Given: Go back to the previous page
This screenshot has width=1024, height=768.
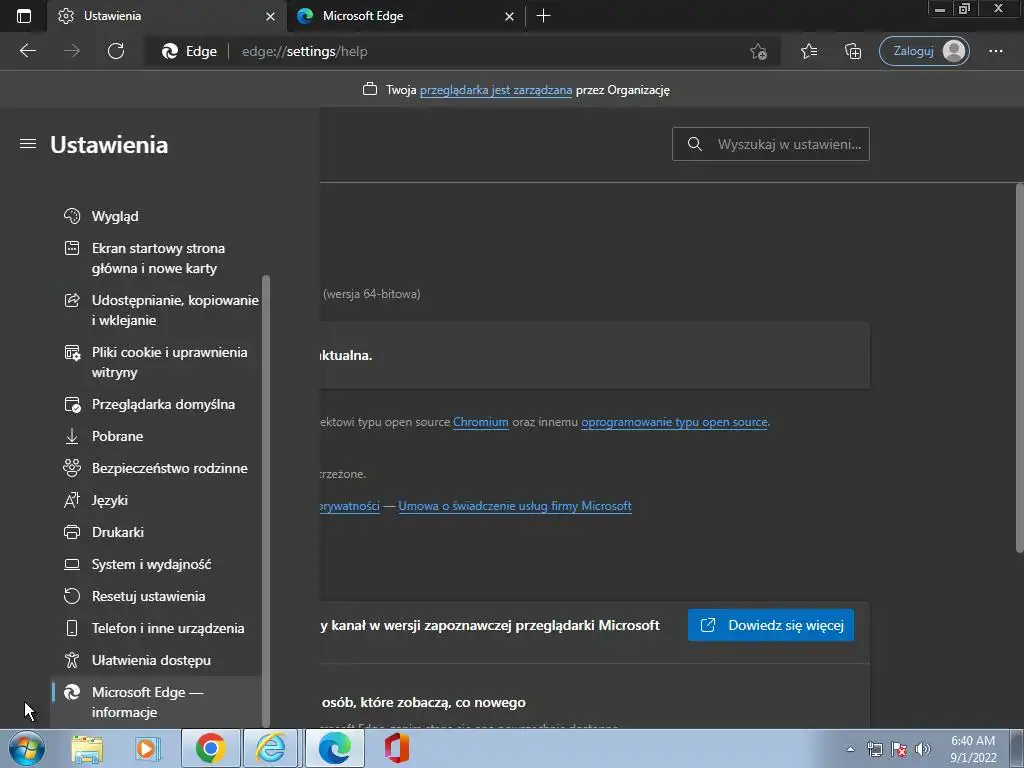Looking at the screenshot, I should 27,51.
